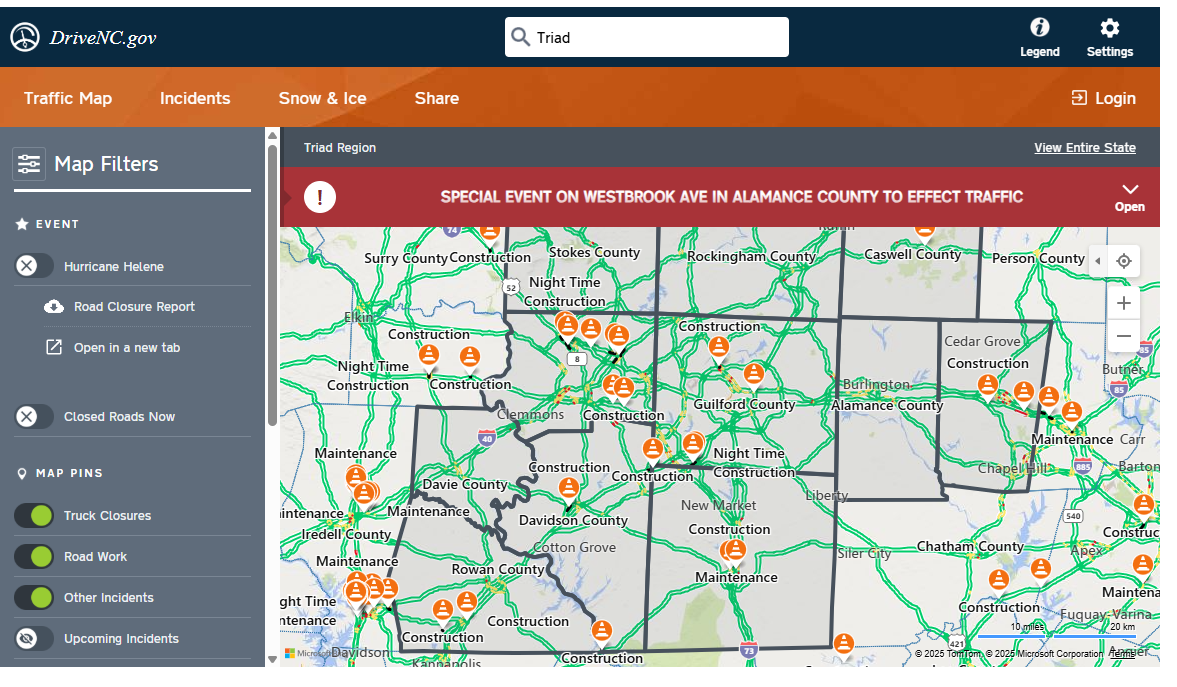Click the DriveNC.gov steering wheel logo
Screen dimensions: 1177x687
click(24, 36)
